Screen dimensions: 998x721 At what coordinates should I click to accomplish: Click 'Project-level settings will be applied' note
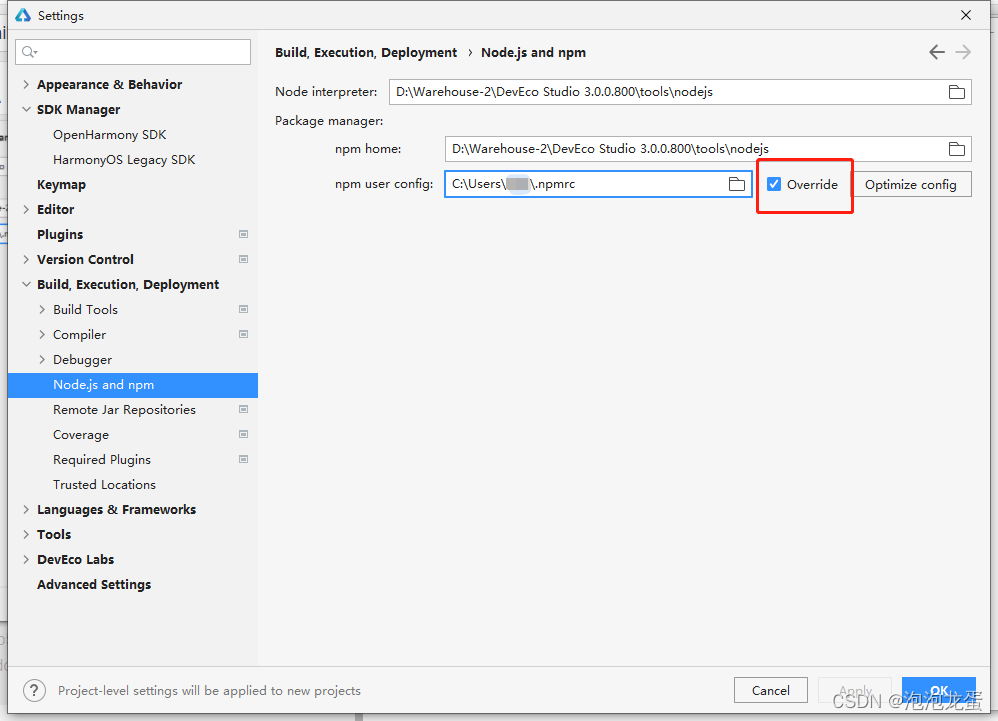click(209, 690)
